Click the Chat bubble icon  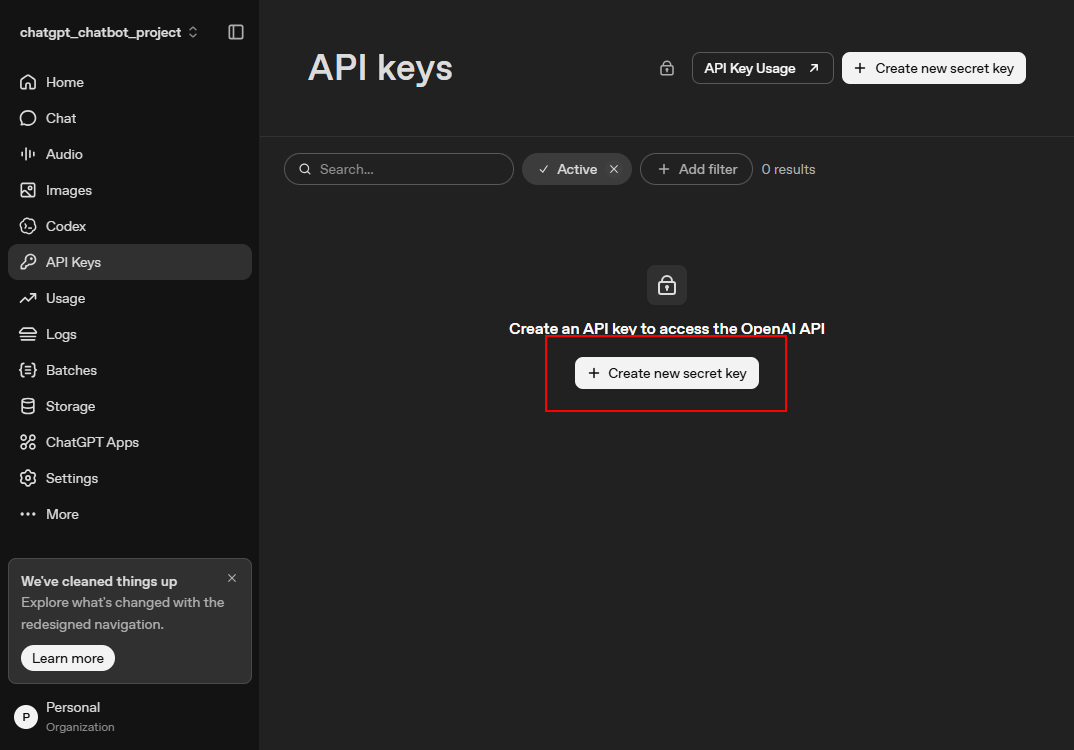[28, 118]
